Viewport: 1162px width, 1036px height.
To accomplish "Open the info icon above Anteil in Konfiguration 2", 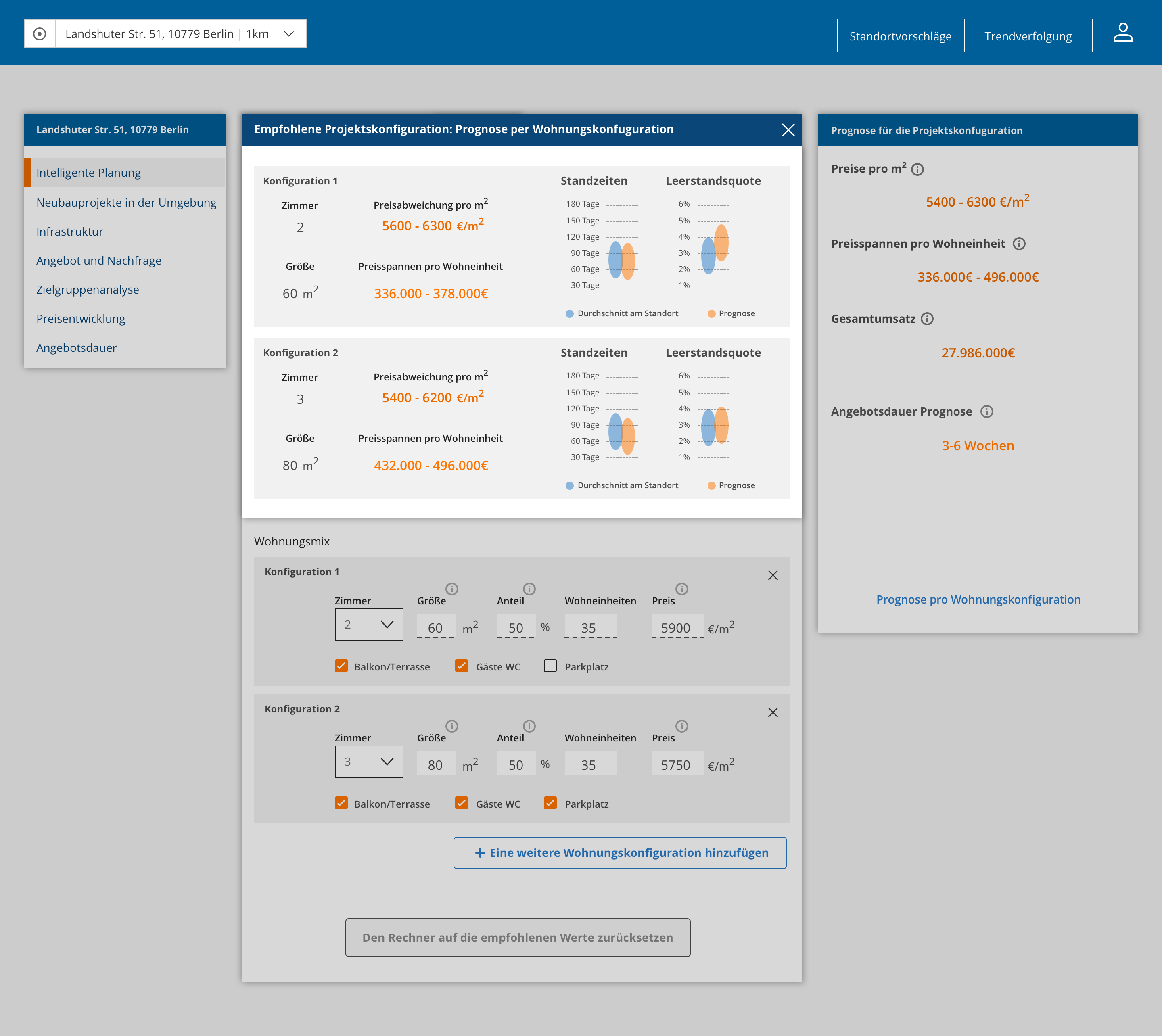I will pyautogui.click(x=529, y=726).
